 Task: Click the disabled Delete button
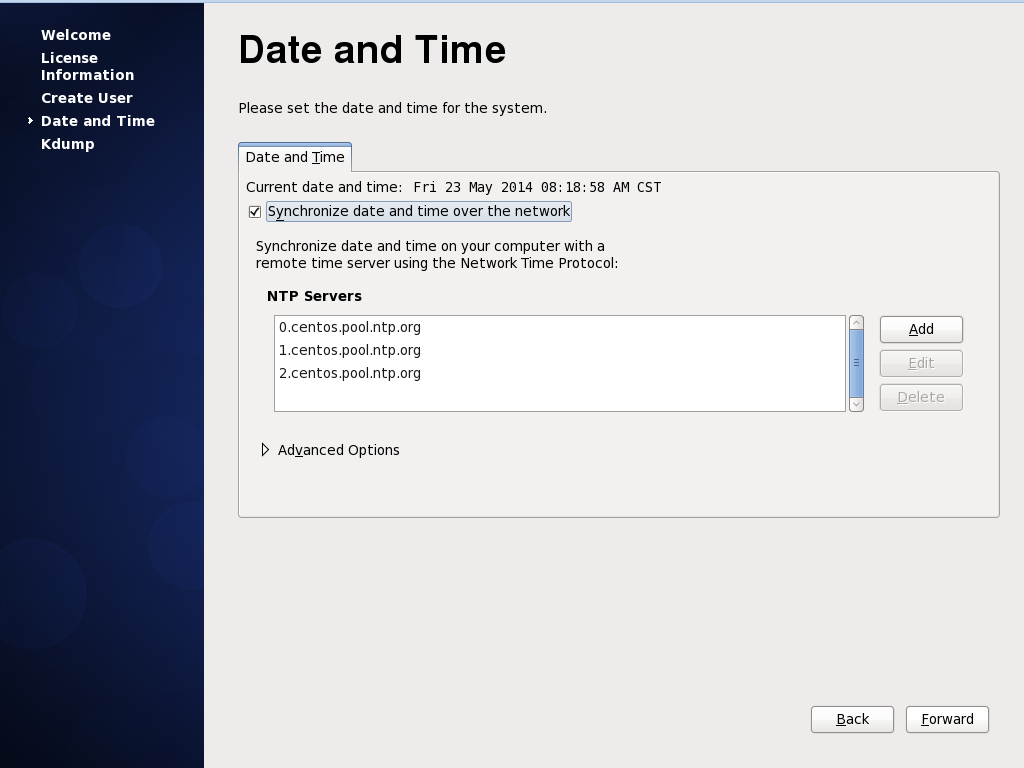921,397
